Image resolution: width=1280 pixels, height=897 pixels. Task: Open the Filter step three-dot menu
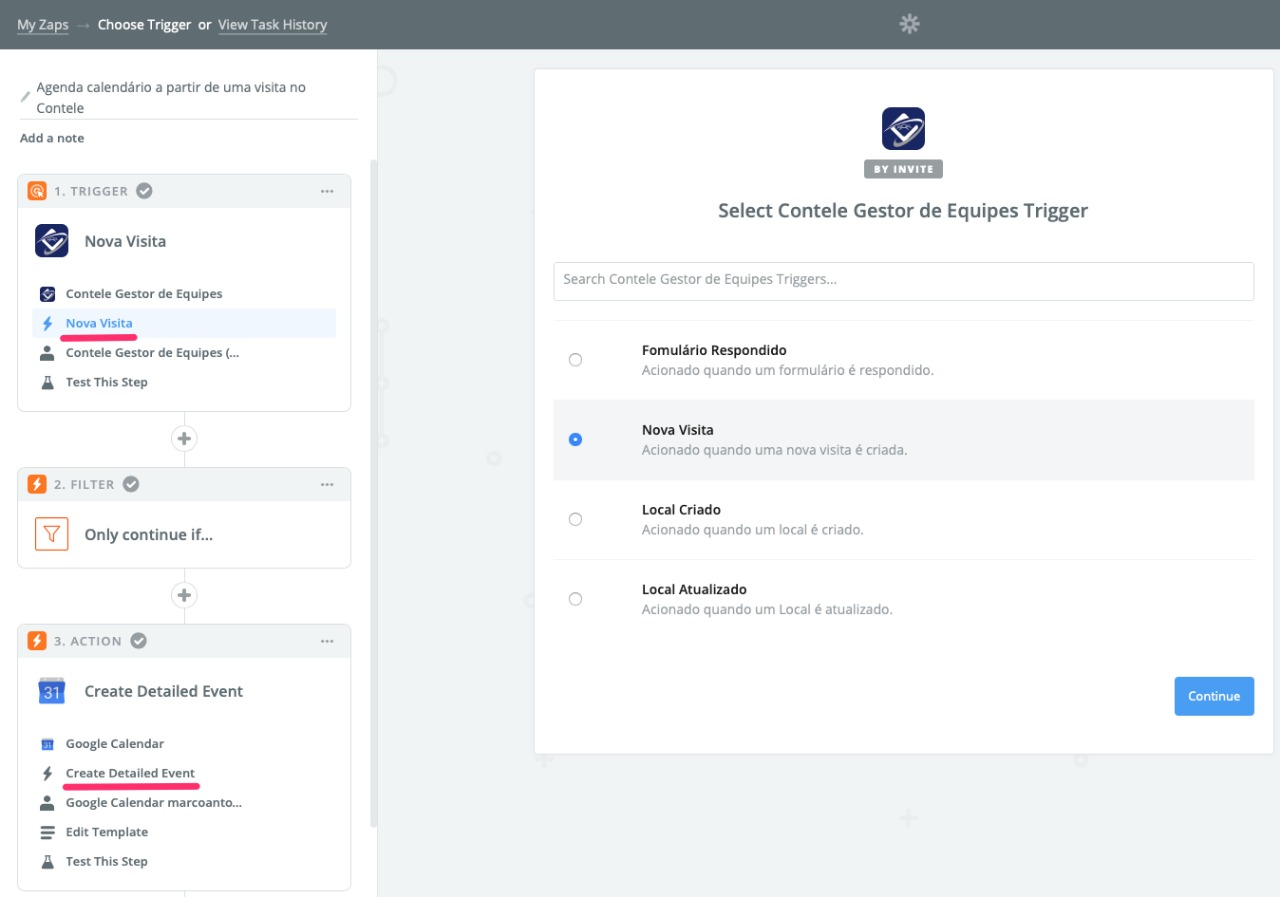[x=327, y=484]
